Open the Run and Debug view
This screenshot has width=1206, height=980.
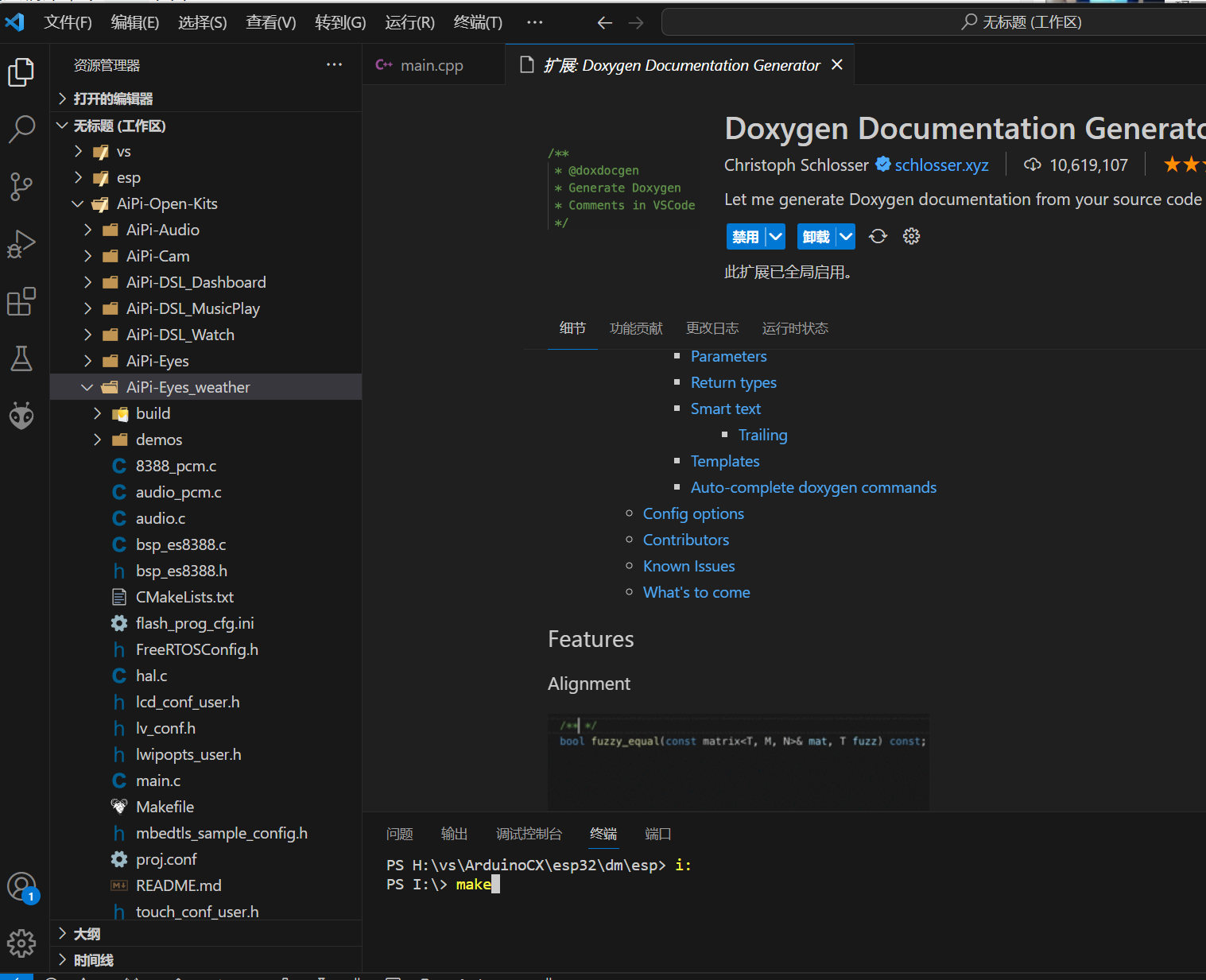(x=21, y=244)
